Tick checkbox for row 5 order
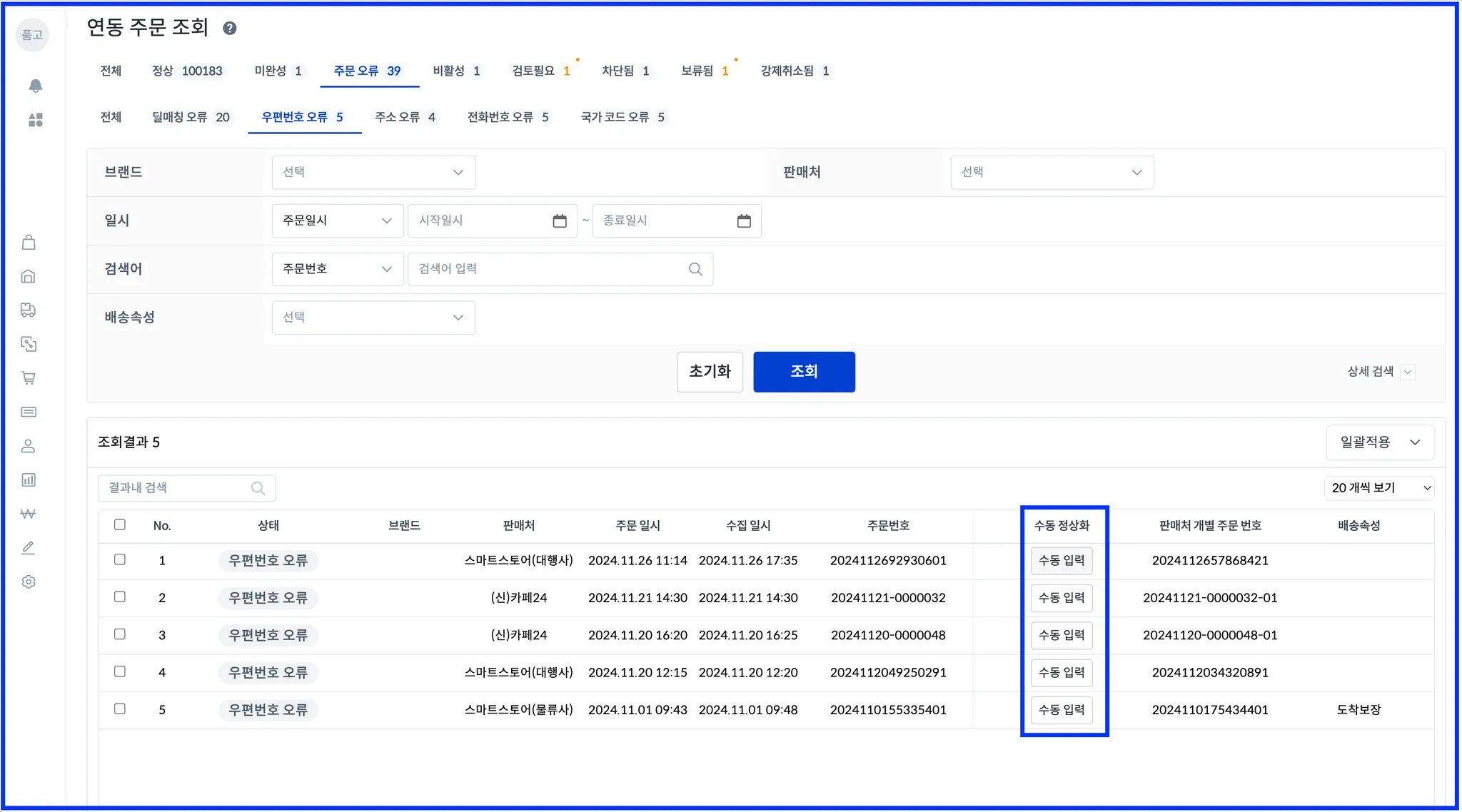 click(120, 709)
